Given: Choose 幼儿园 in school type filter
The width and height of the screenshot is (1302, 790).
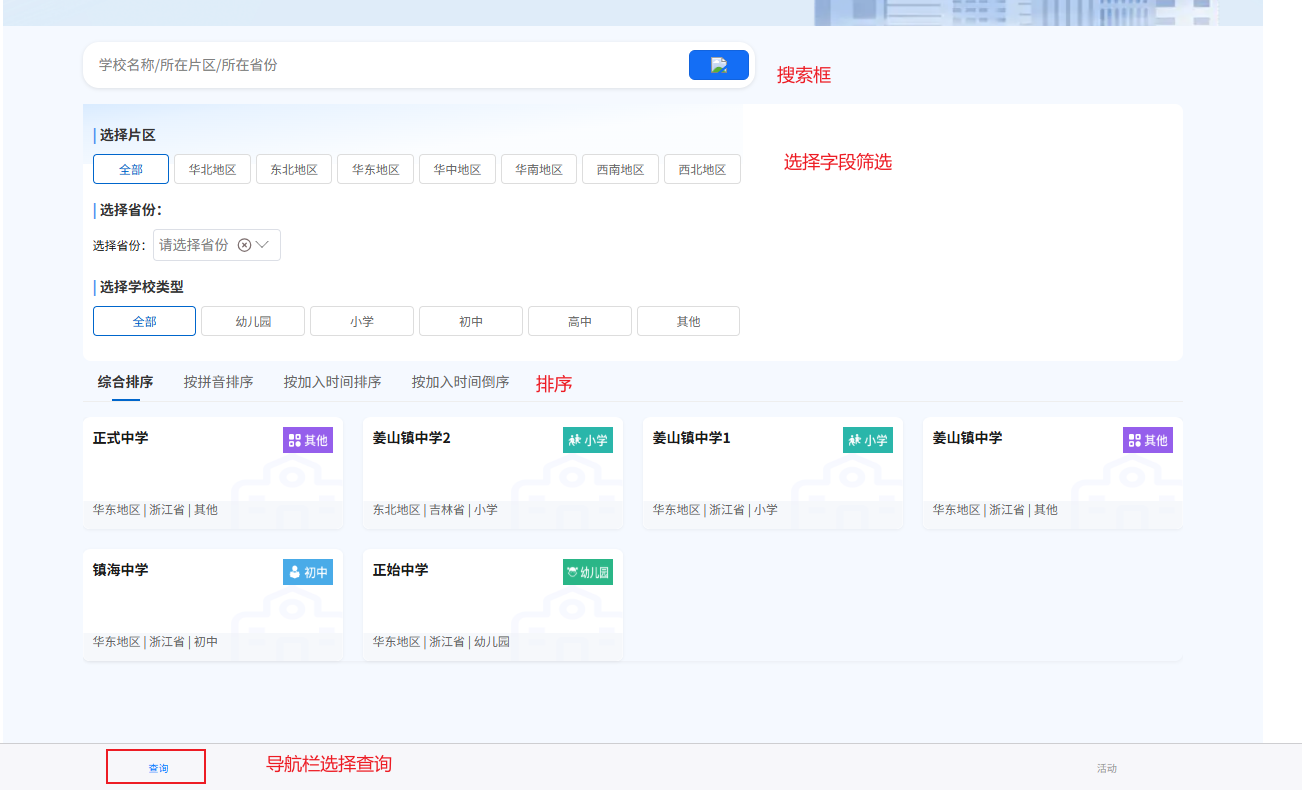Looking at the screenshot, I should click(x=253, y=322).
